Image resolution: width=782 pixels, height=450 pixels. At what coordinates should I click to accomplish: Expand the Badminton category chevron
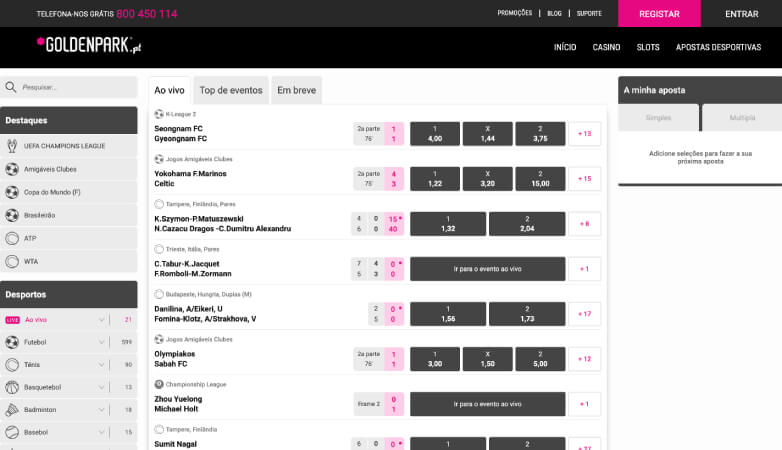101,410
